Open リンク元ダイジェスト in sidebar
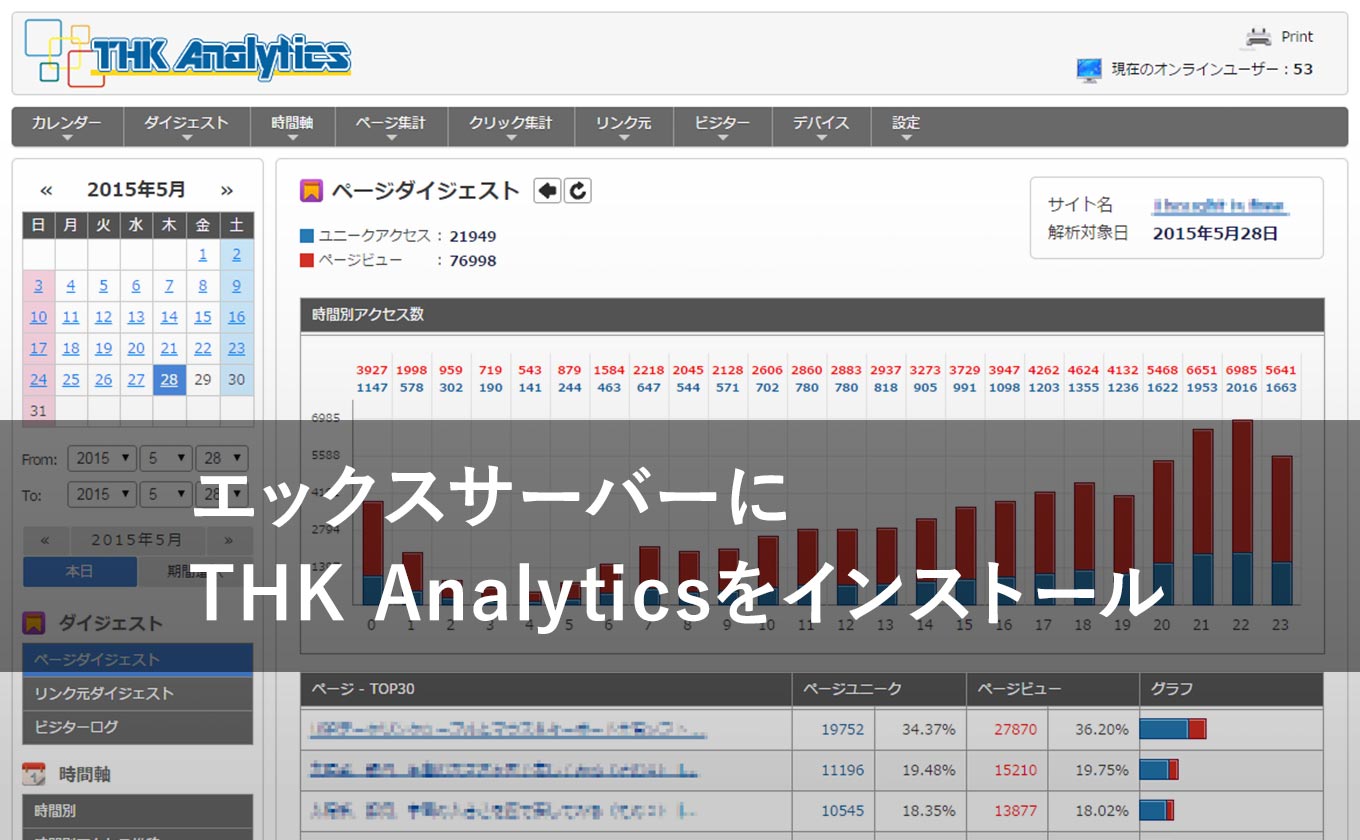The width and height of the screenshot is (1360, 840). click(138, 694)
